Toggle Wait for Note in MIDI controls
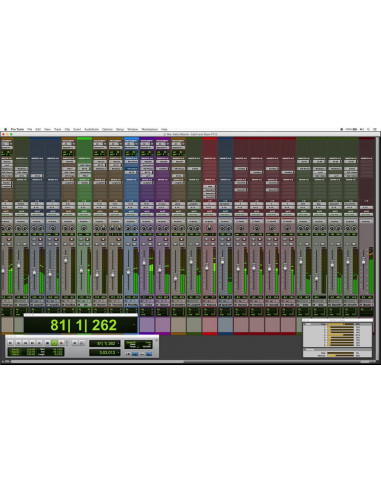 click(x=128, y=354)
